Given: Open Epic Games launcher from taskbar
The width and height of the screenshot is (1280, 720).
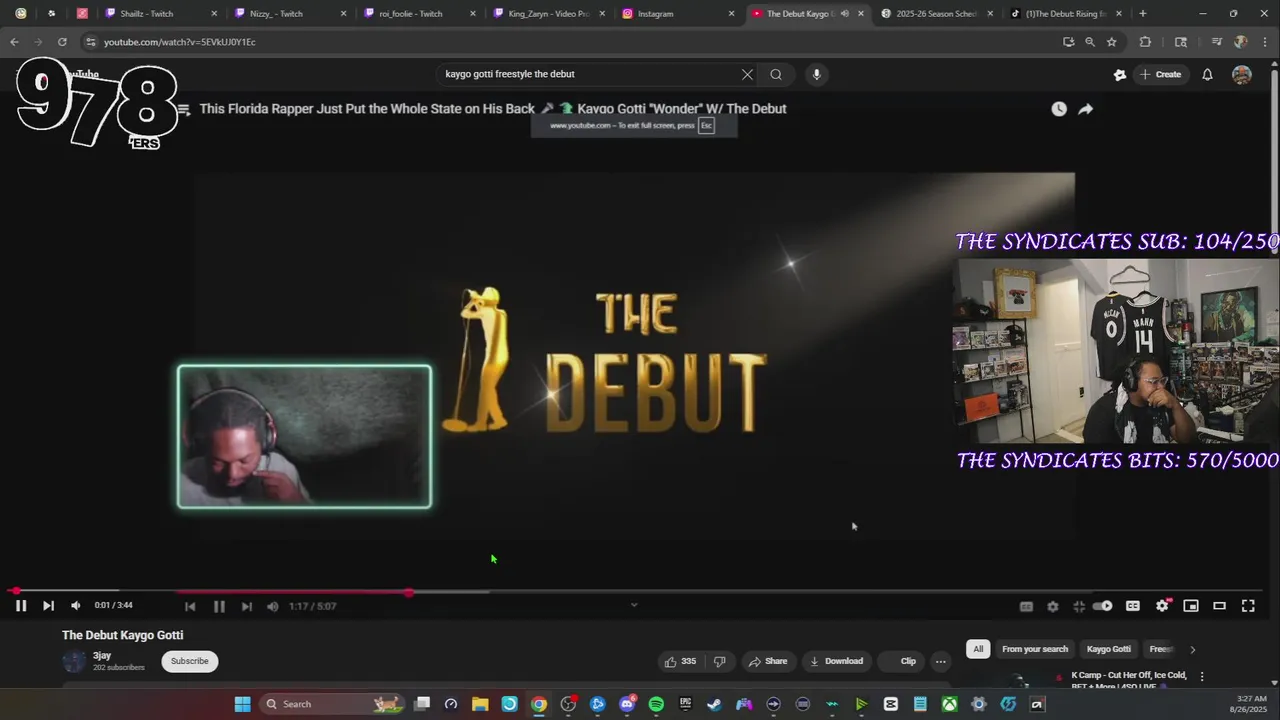Looking at the screenshot, I should tap(685, 704).
